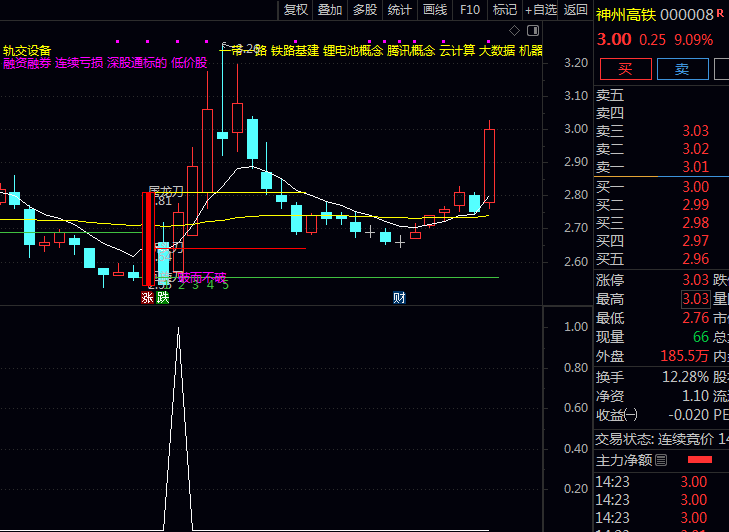This screenshot has height=532, width=729.
Task: Open the 标记 mark menu
Action: [x=505, y=10]
